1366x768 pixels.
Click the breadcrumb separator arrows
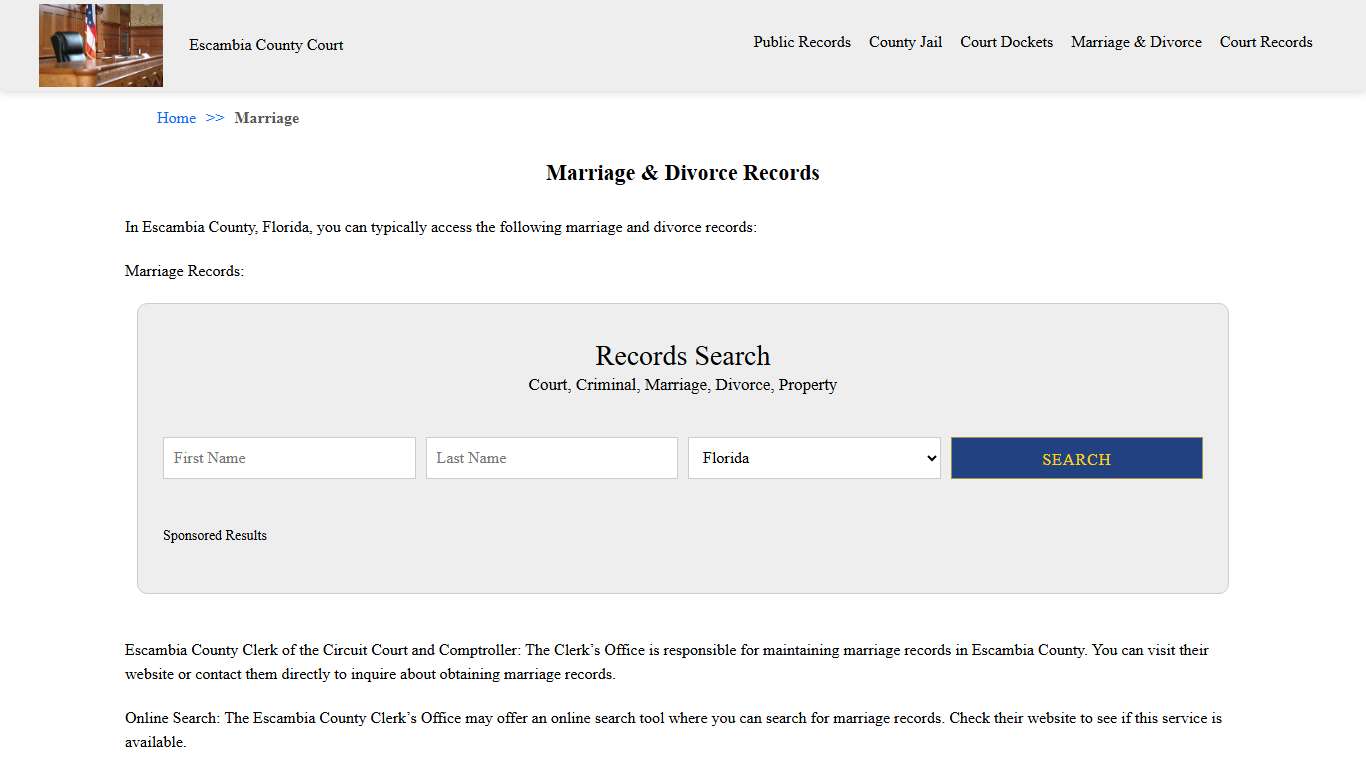click(213, 118)
